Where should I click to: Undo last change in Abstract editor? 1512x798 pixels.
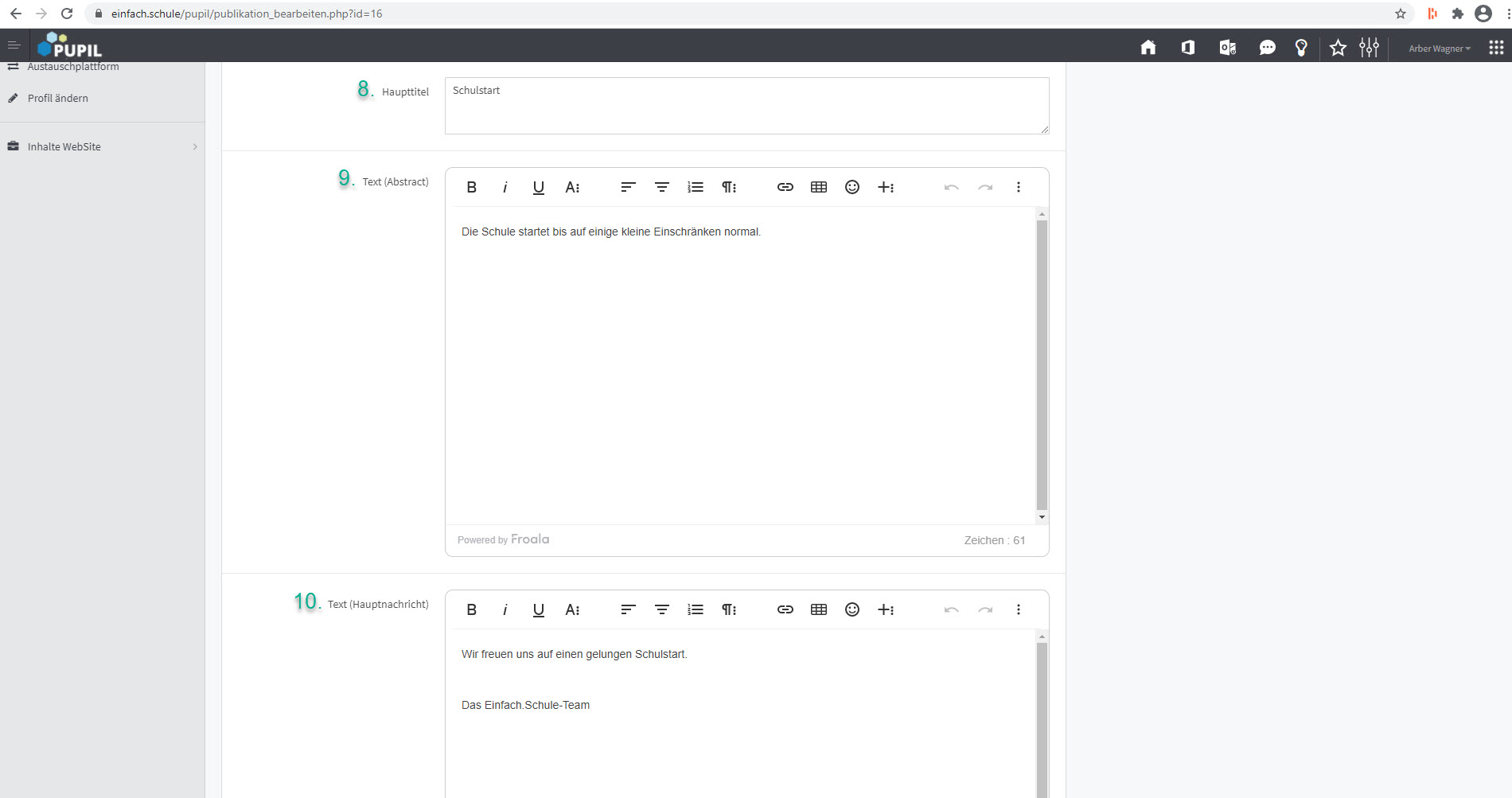(x=952, y=187)
